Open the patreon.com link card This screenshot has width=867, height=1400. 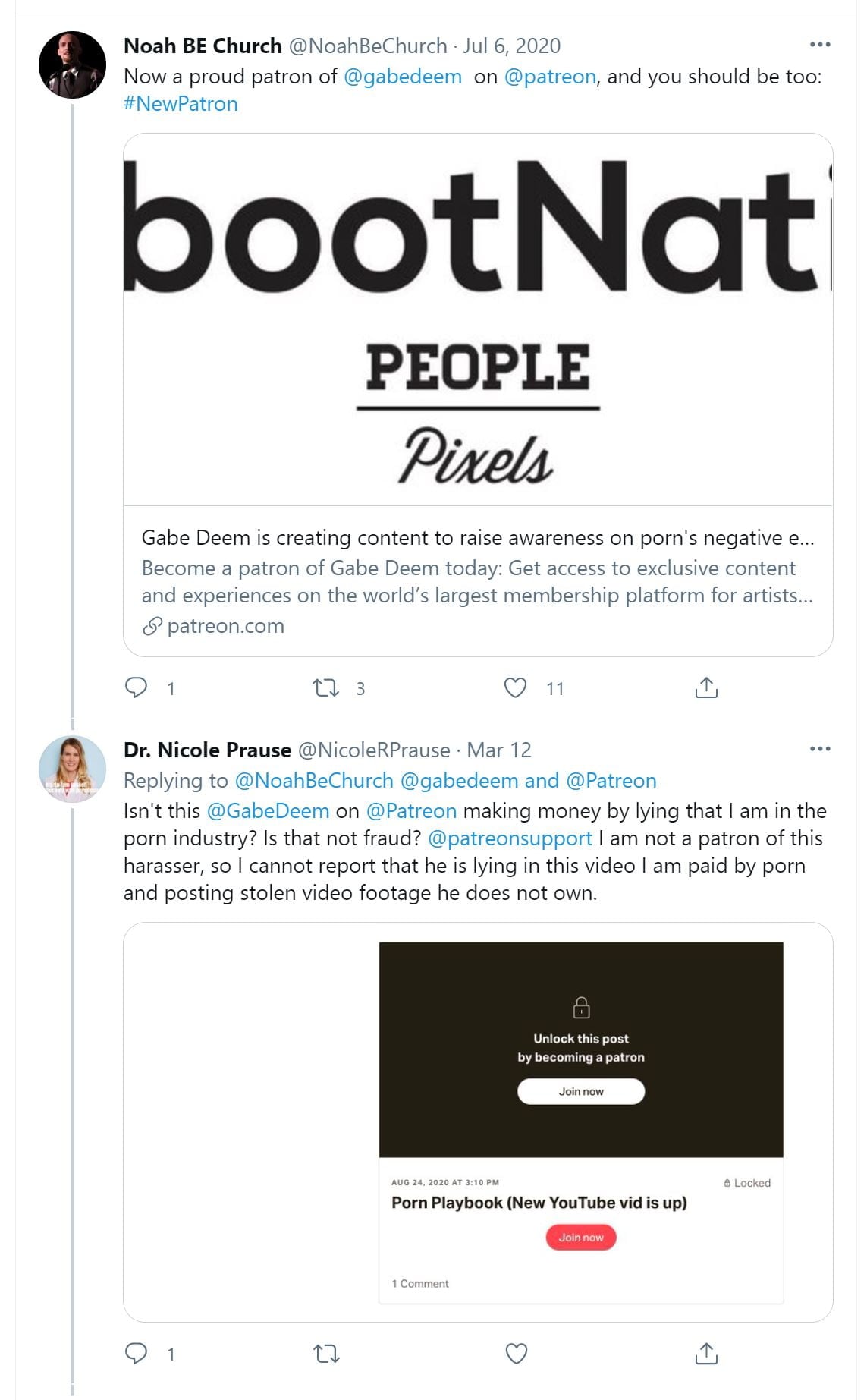pos(478,580)
